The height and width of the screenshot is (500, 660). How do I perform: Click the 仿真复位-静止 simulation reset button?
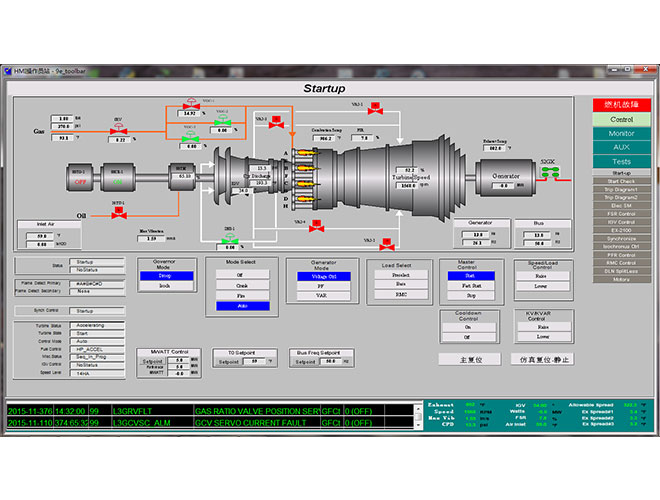point(543,359)
